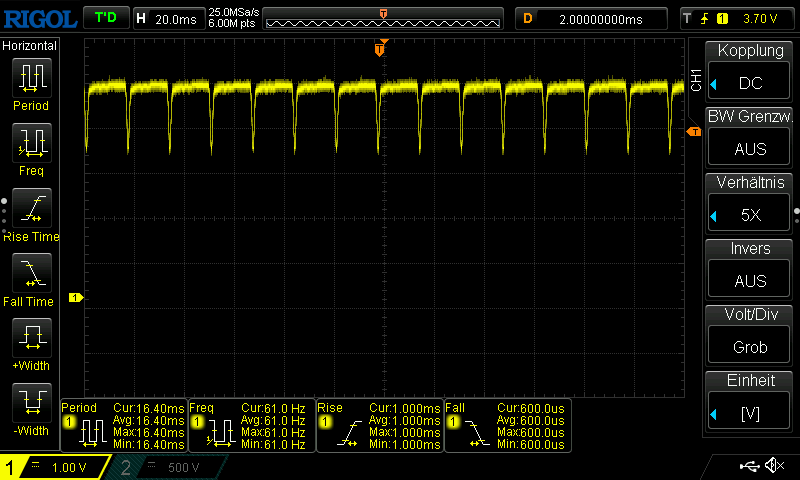800x480 pixels.
Task: Select the Freq measurement icon
Action: pyautogui.click(x=31, y=148)
